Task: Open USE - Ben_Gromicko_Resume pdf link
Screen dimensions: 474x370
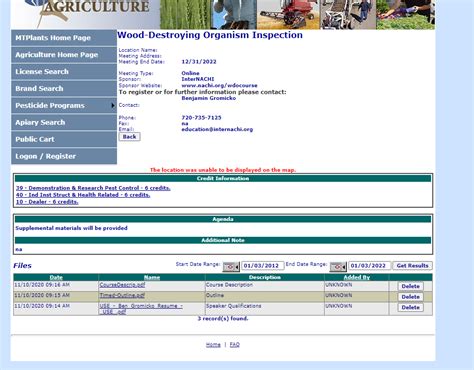Action: [x=141, y=309]
